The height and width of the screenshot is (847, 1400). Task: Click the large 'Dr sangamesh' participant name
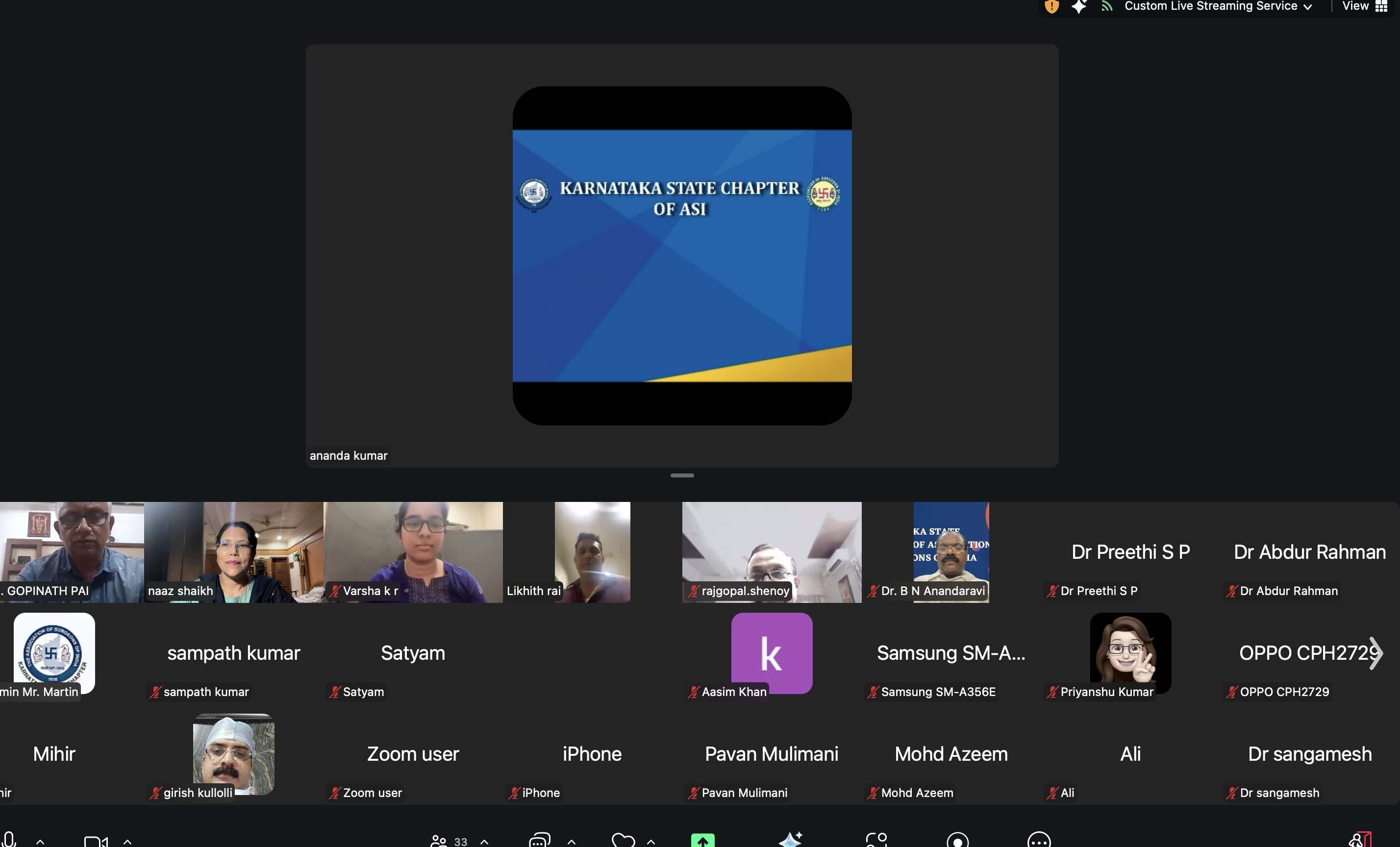[1310, 754]
